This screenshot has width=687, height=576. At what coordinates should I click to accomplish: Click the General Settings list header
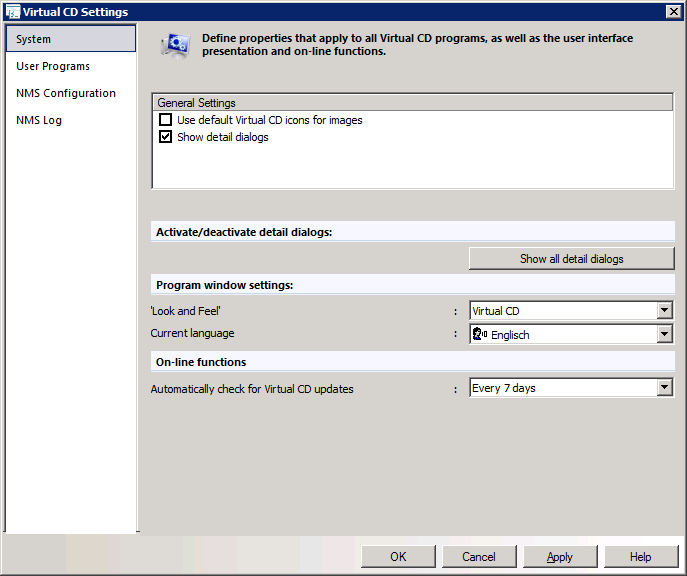(x=412, y=102)
